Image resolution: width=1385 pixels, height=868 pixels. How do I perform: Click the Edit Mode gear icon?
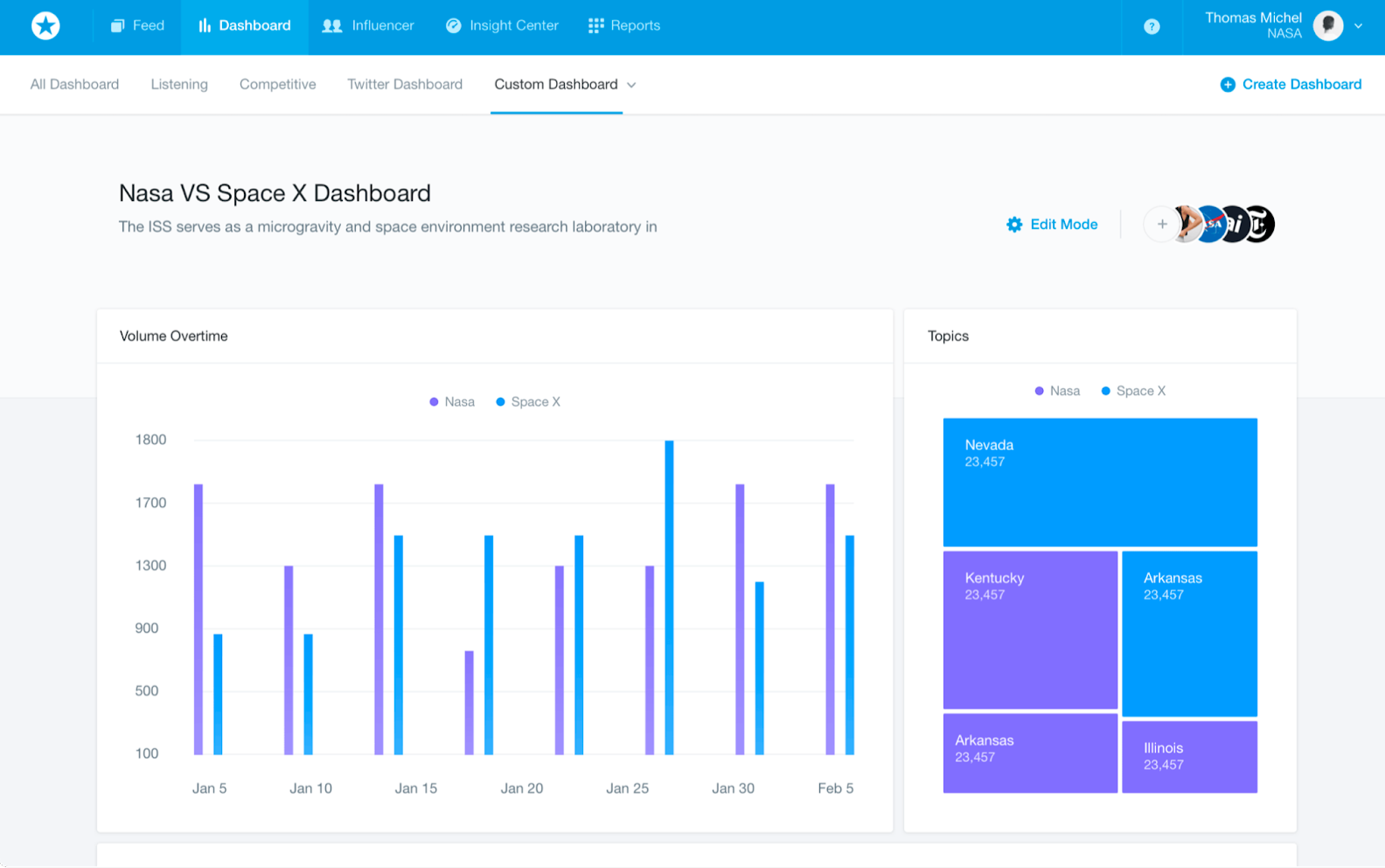pyautogui.click(x=1014, y=225)
